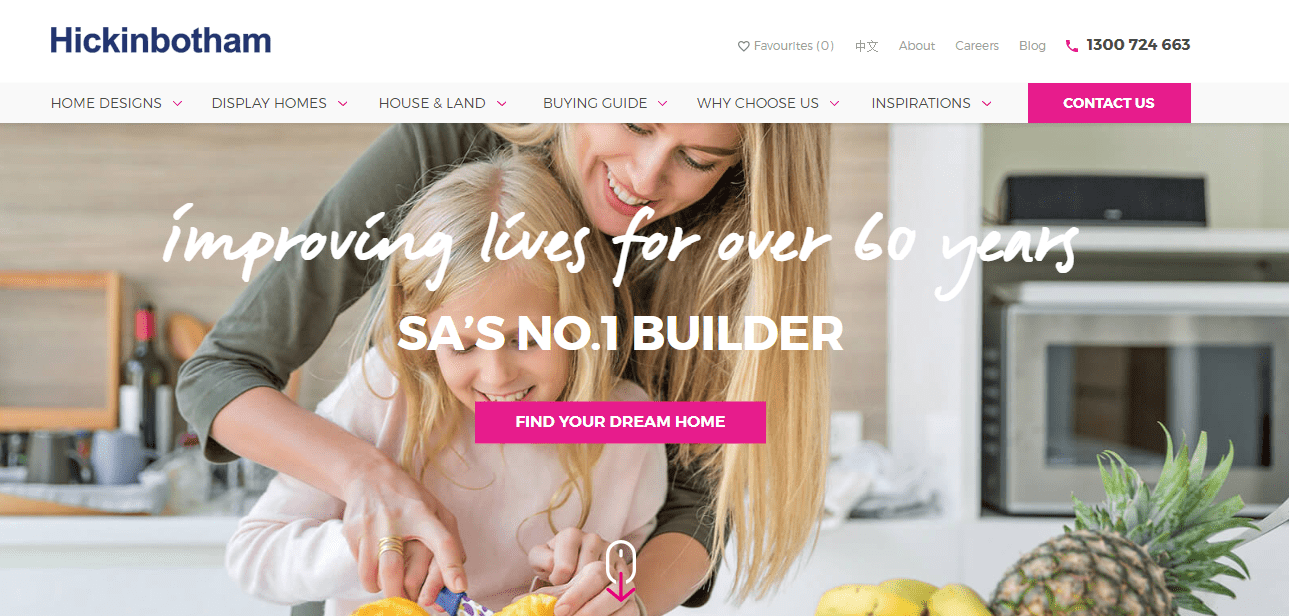
Task: Open the INSPIRATIONS menu
Action: click(921, 103)
